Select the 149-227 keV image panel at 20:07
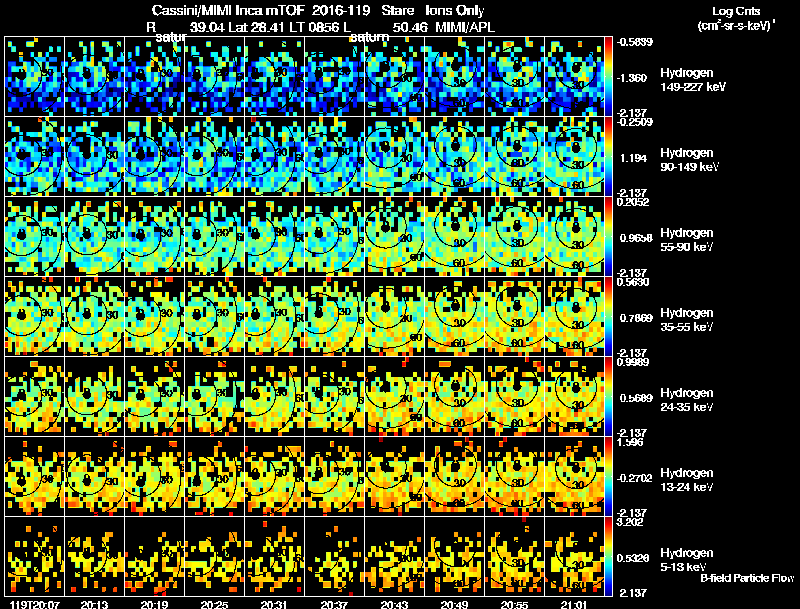 (x=34, y=77)
